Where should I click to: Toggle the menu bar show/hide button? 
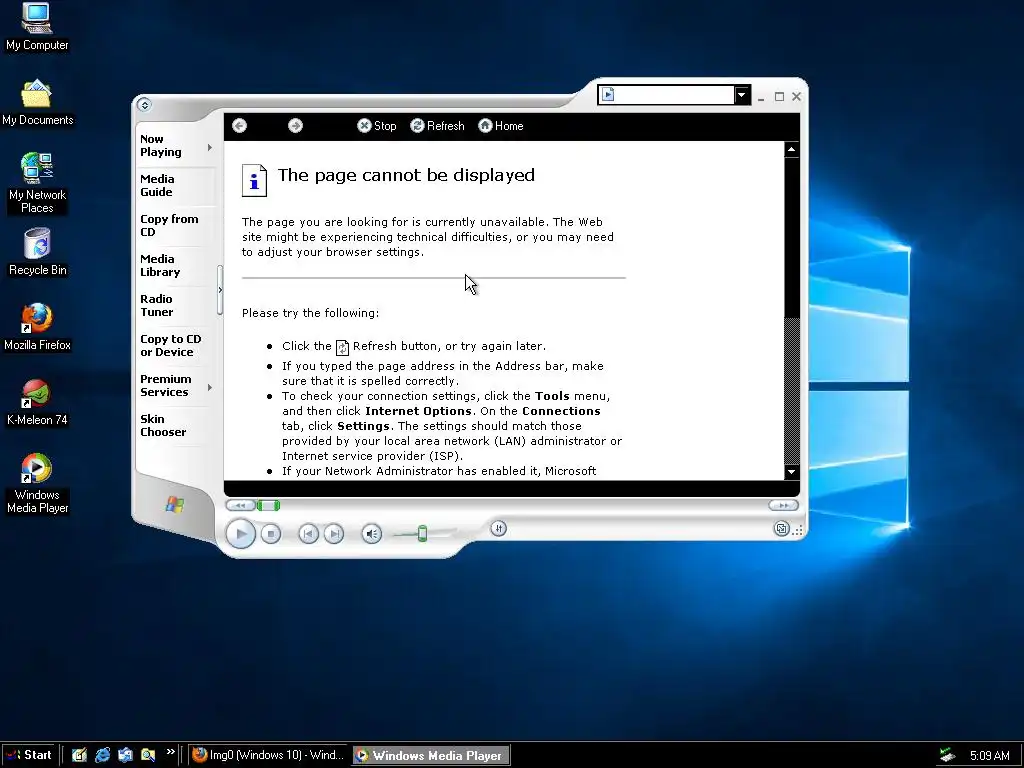tap(144, 104)
